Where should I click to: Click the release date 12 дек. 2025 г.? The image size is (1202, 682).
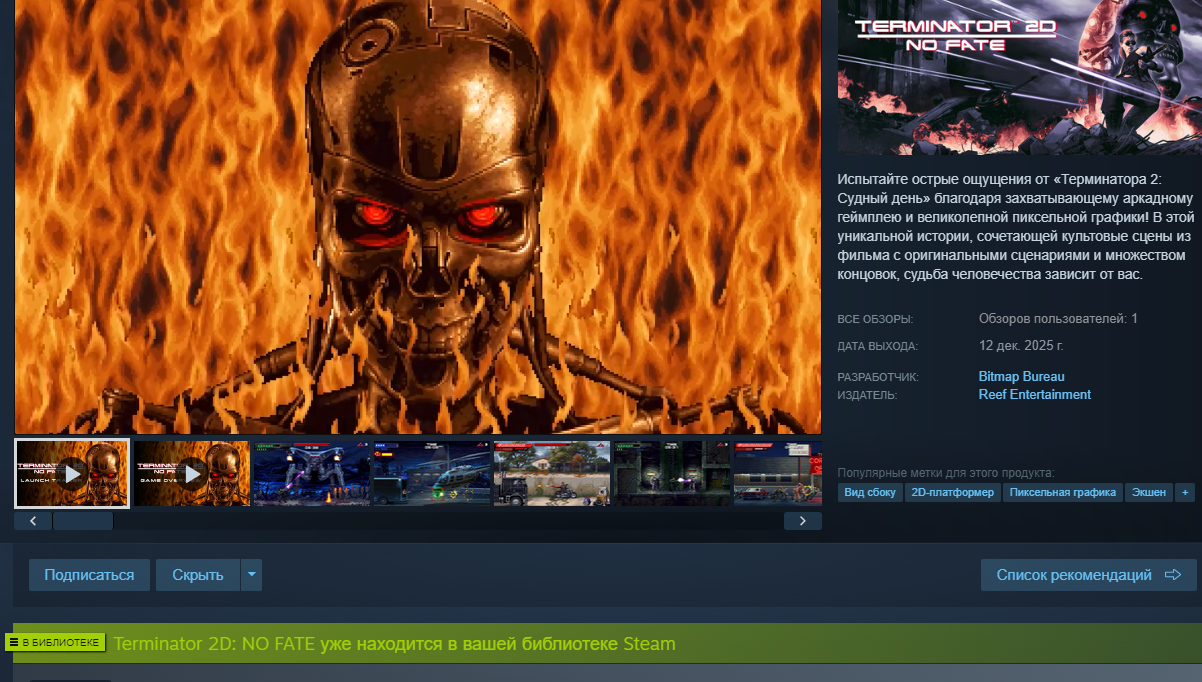click(1020, 346)
